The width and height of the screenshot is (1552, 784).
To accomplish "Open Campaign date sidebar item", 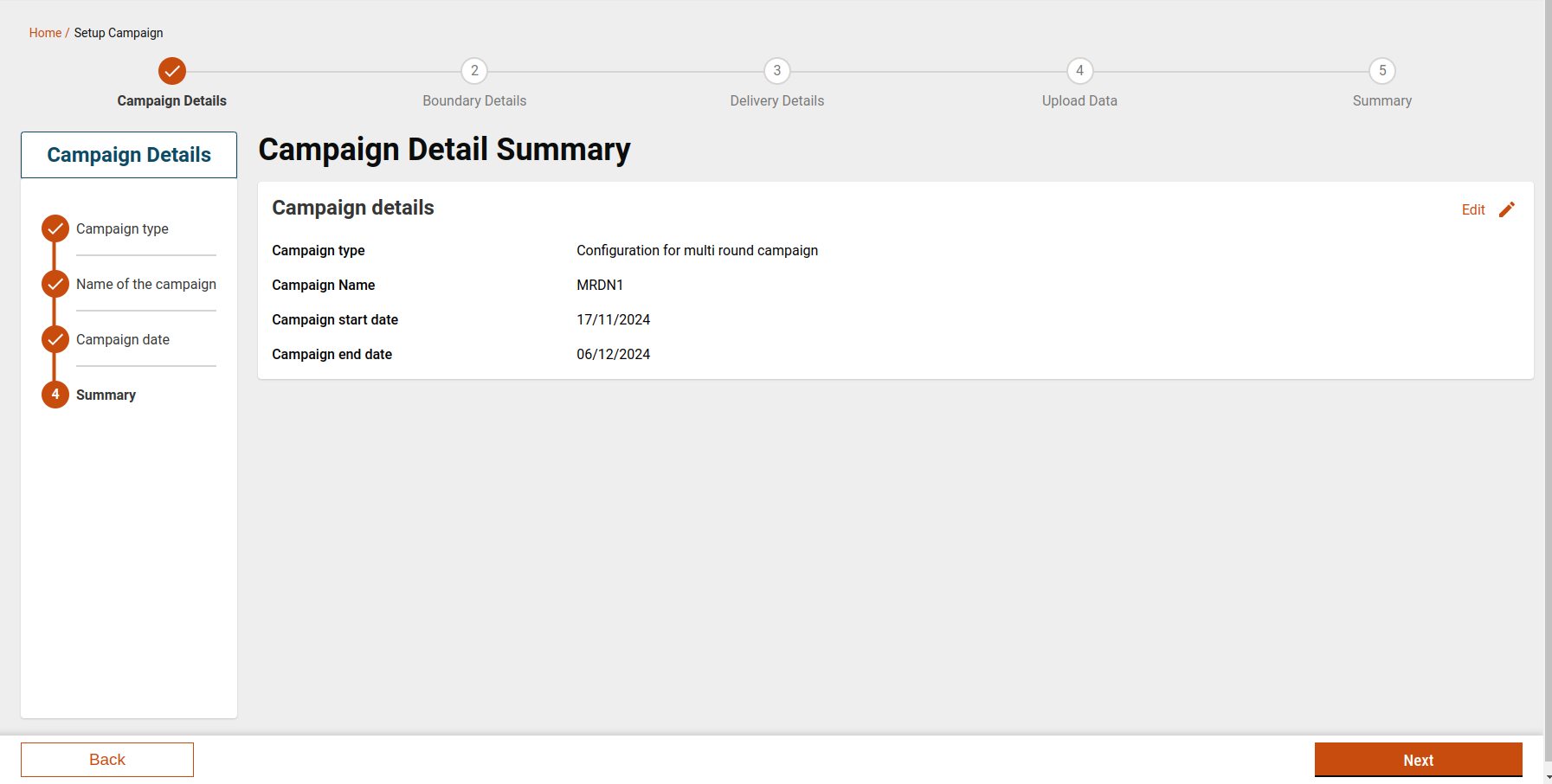I will click(x=123, y=339).
